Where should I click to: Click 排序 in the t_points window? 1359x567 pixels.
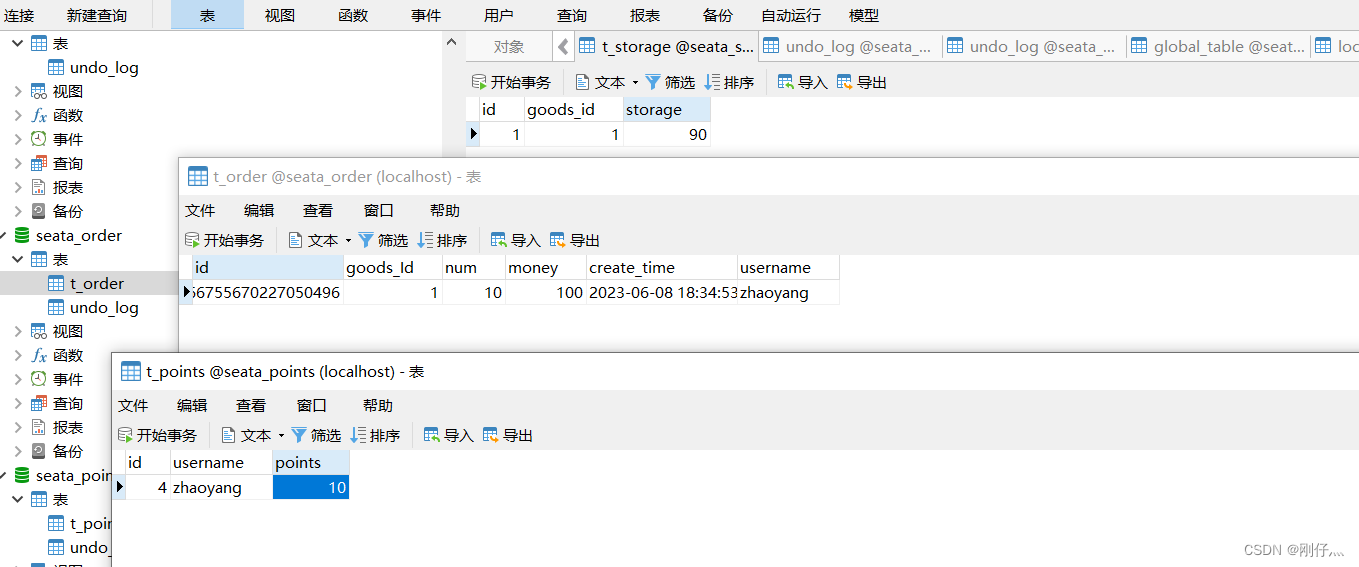click(374, 435)
